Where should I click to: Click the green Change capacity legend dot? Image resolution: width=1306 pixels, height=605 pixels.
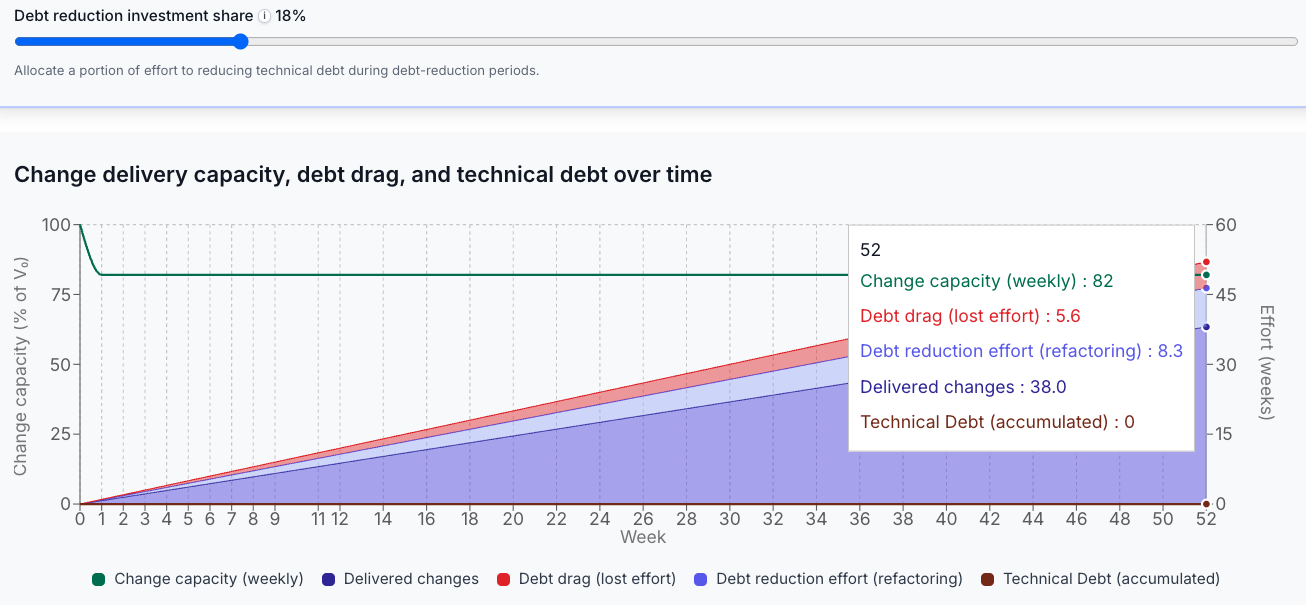coord(98,578)
